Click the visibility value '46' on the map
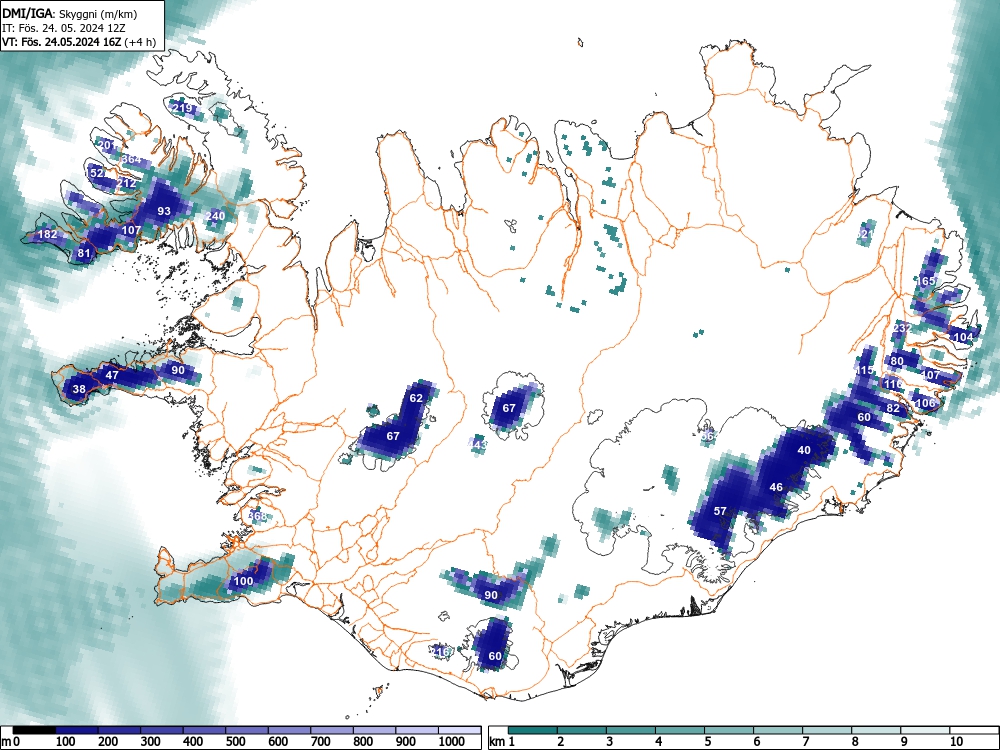This screenshot has width=1000, height=750. (x=776, y=487)
